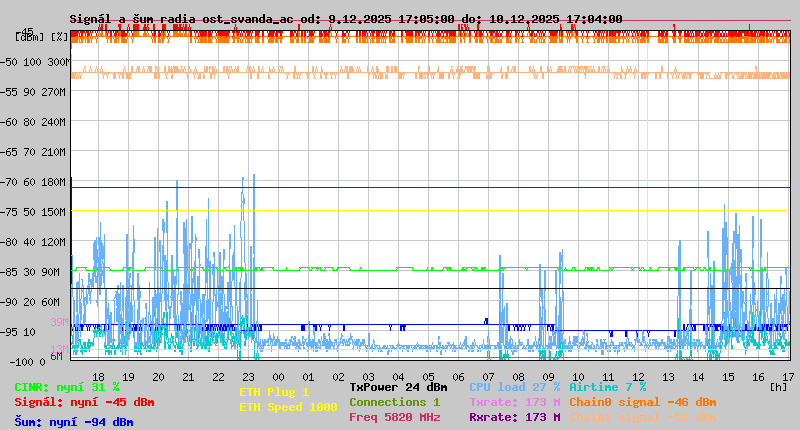The height and width of the screenshot is (430, 800).
Task: Click the 'Txrate: 173 M' legend label
Action: [x=515, y=402]
